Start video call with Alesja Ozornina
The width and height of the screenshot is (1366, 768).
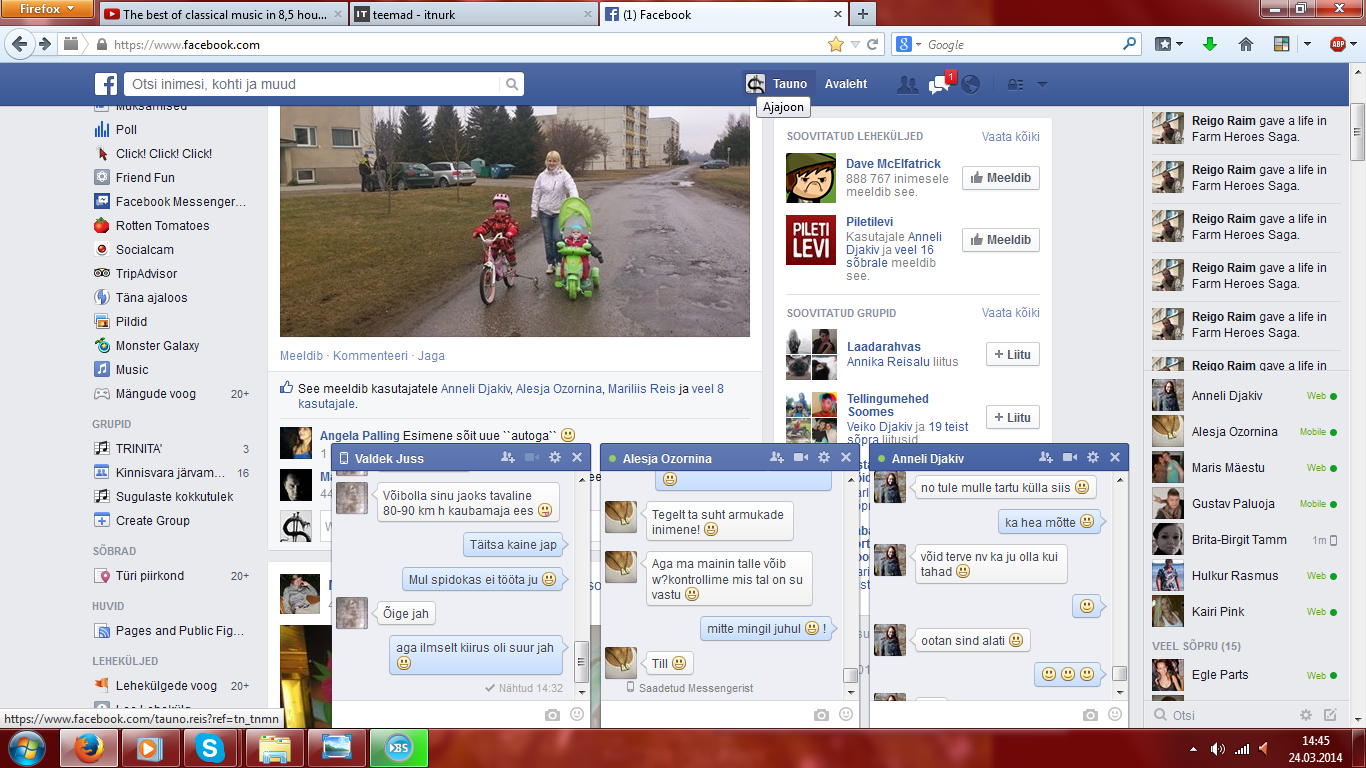tap(800, 458)
